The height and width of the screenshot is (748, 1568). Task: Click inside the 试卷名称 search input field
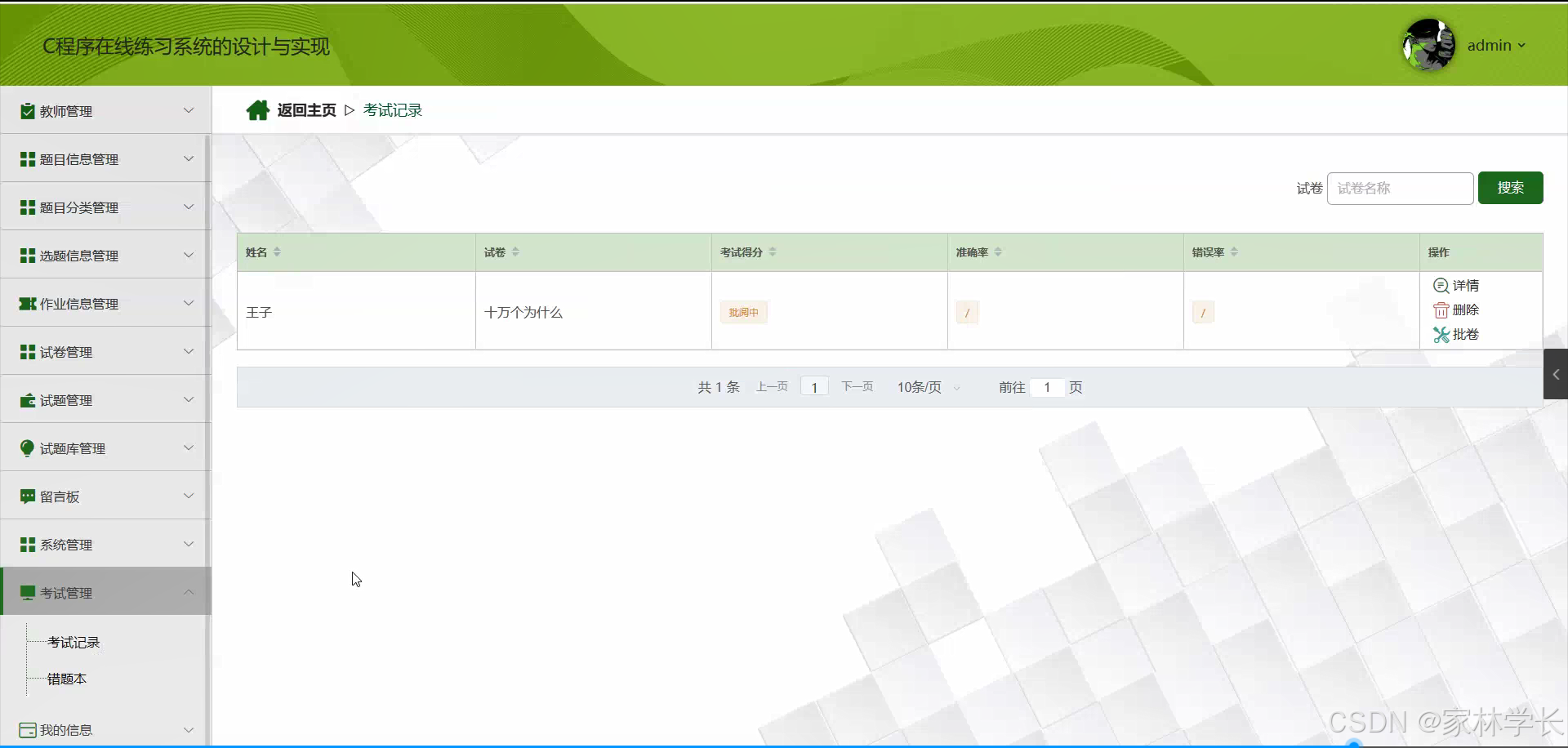[x=1399, y=188]
